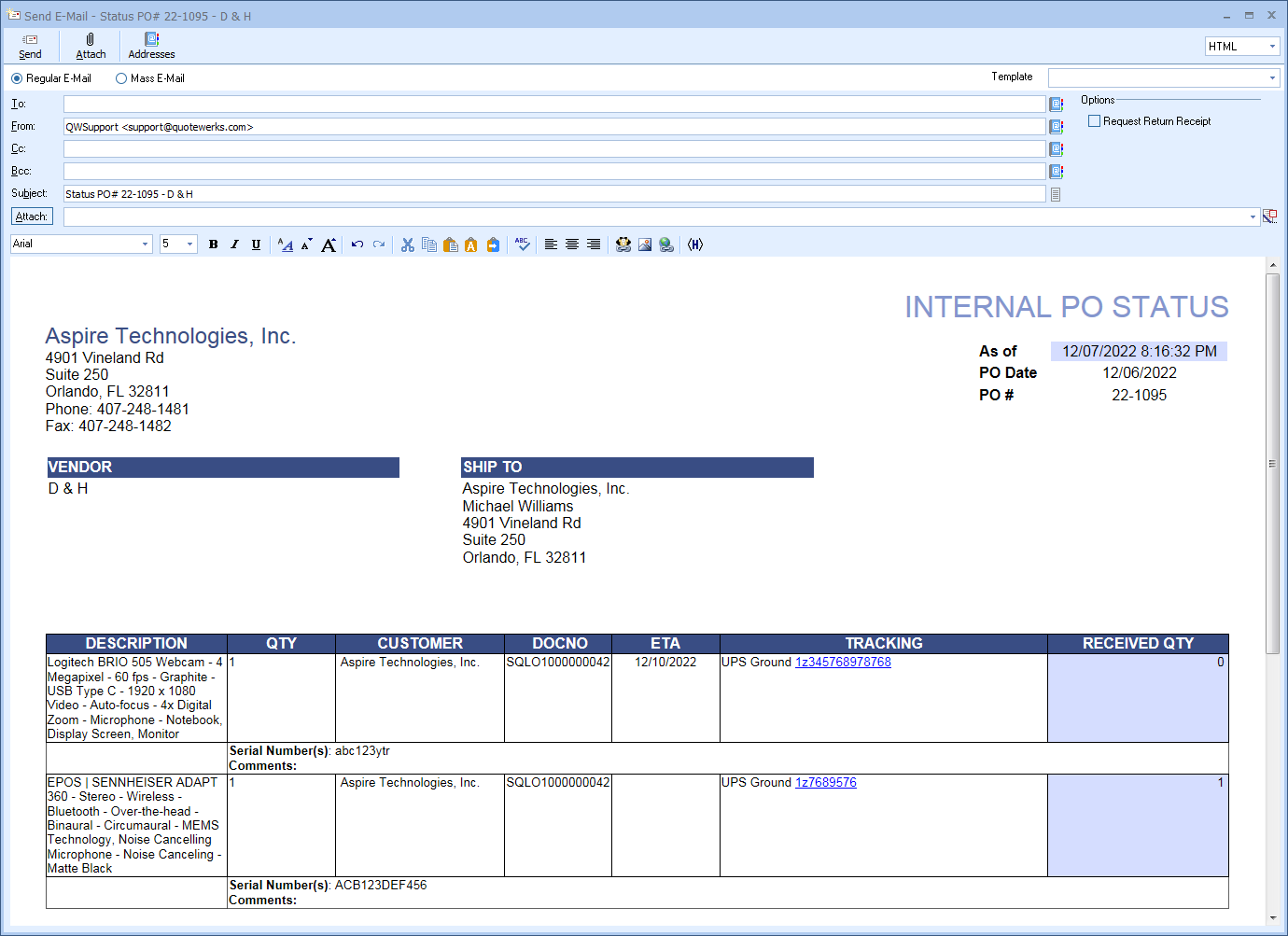The width and height of the screenshot is (1288, 936).
Task: Click the Attach: button
Action: tap(32, 217)
